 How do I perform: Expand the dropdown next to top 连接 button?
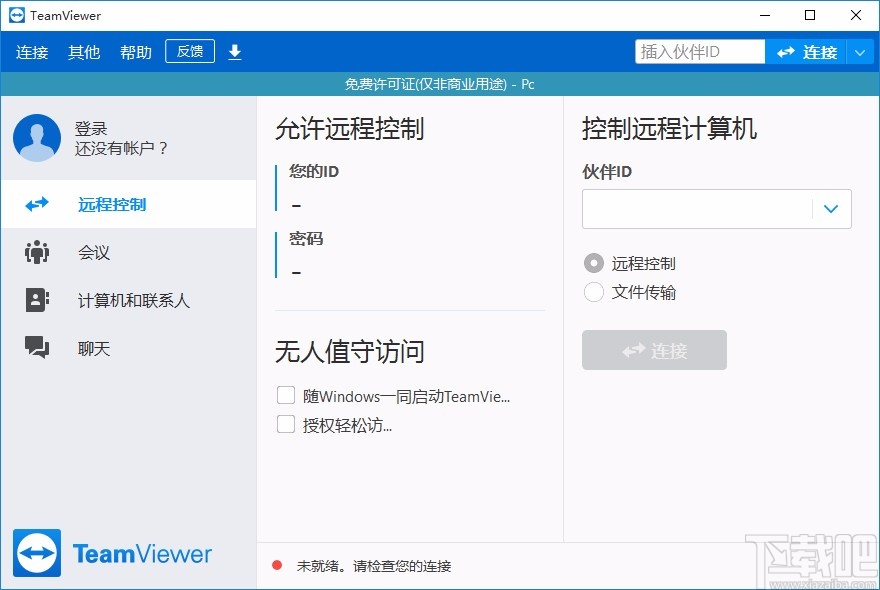pyautogui.click(x=862, y=51)
